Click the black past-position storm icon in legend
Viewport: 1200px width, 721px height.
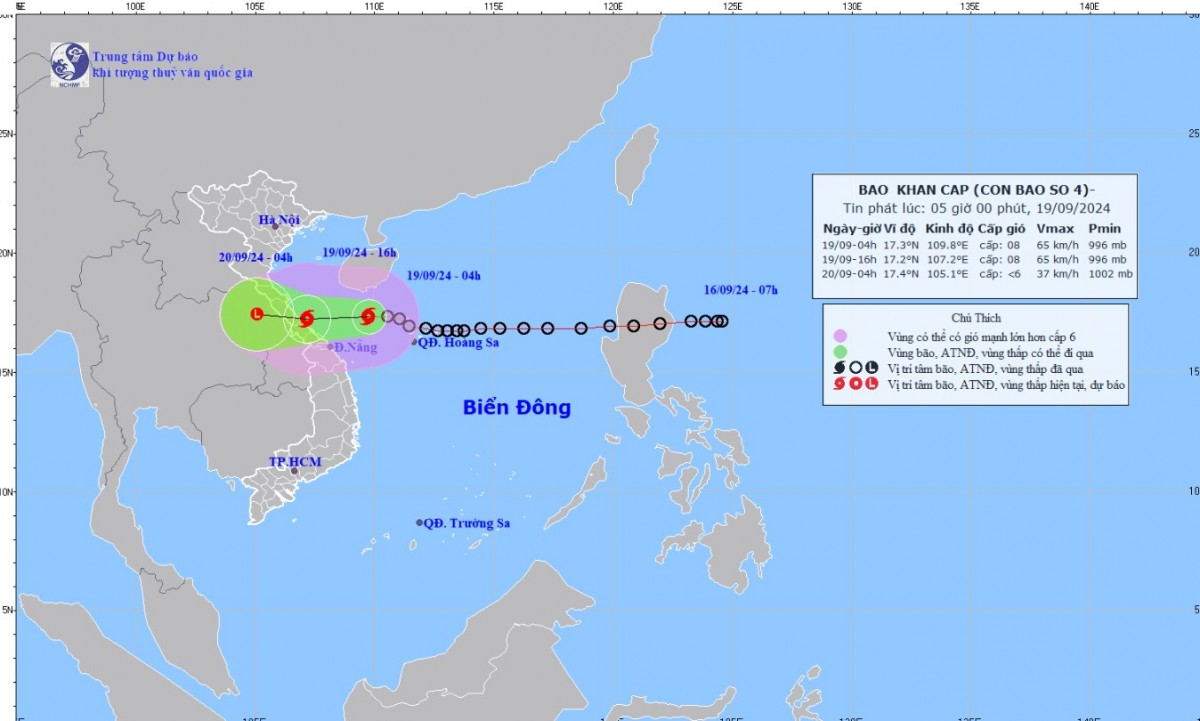point(840,367)
